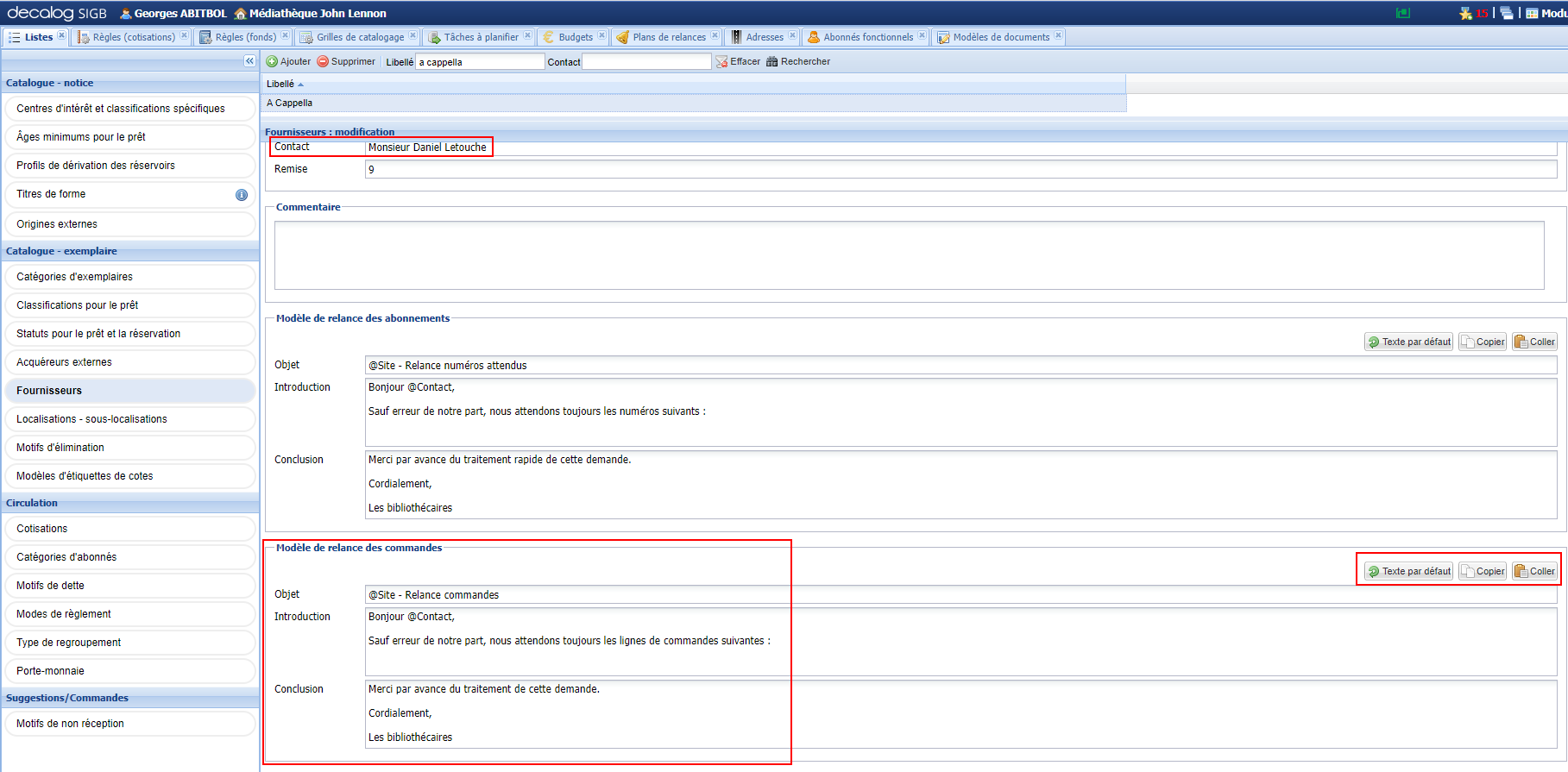Open Classifications pour le prêt
1568x772 pixels.
click(x=130, y=305)
